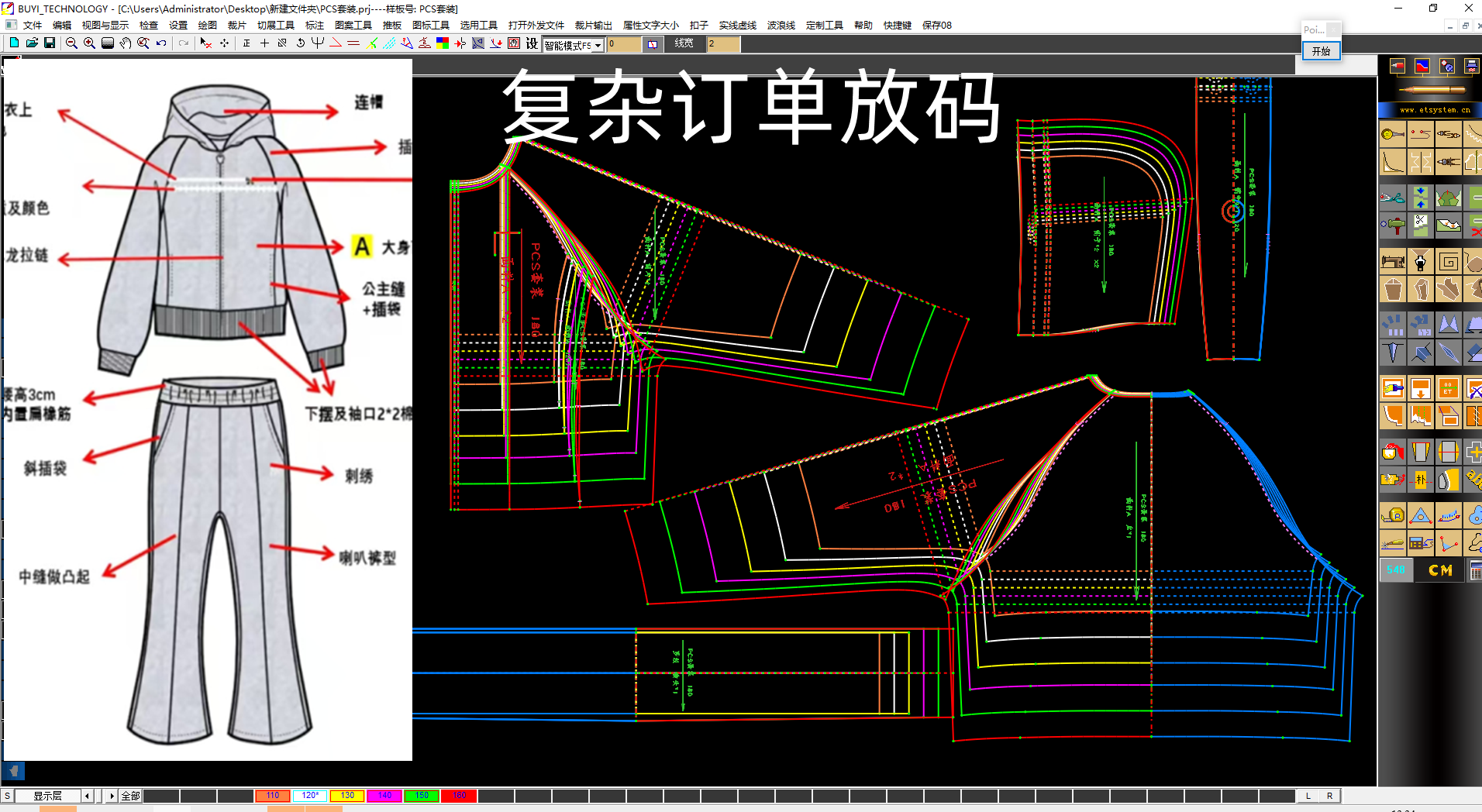The image size is (1482, 812).
Task: Toggle size 120* selection in size bar
Action: coord(309,795)
